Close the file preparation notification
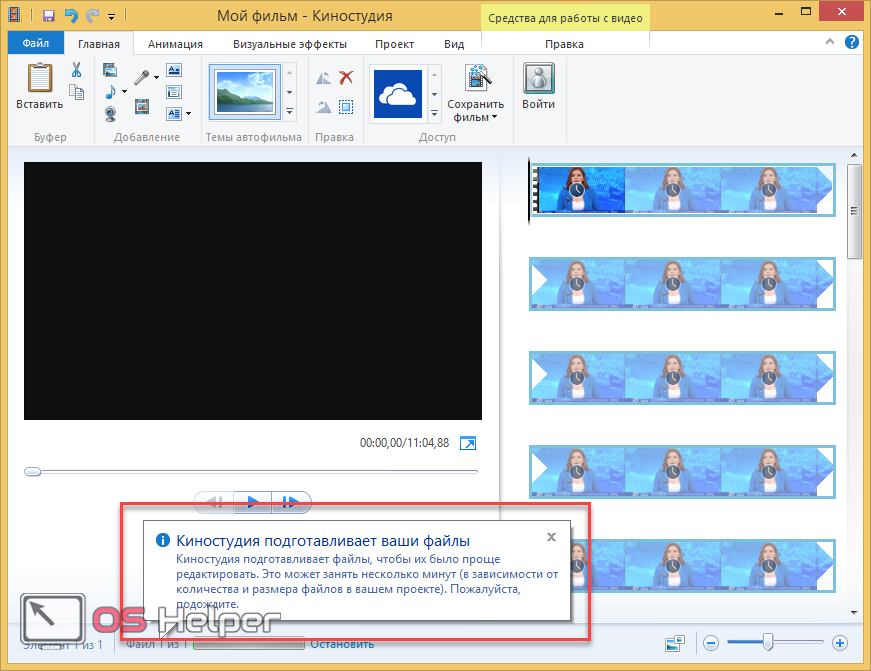 pos(551,537)
